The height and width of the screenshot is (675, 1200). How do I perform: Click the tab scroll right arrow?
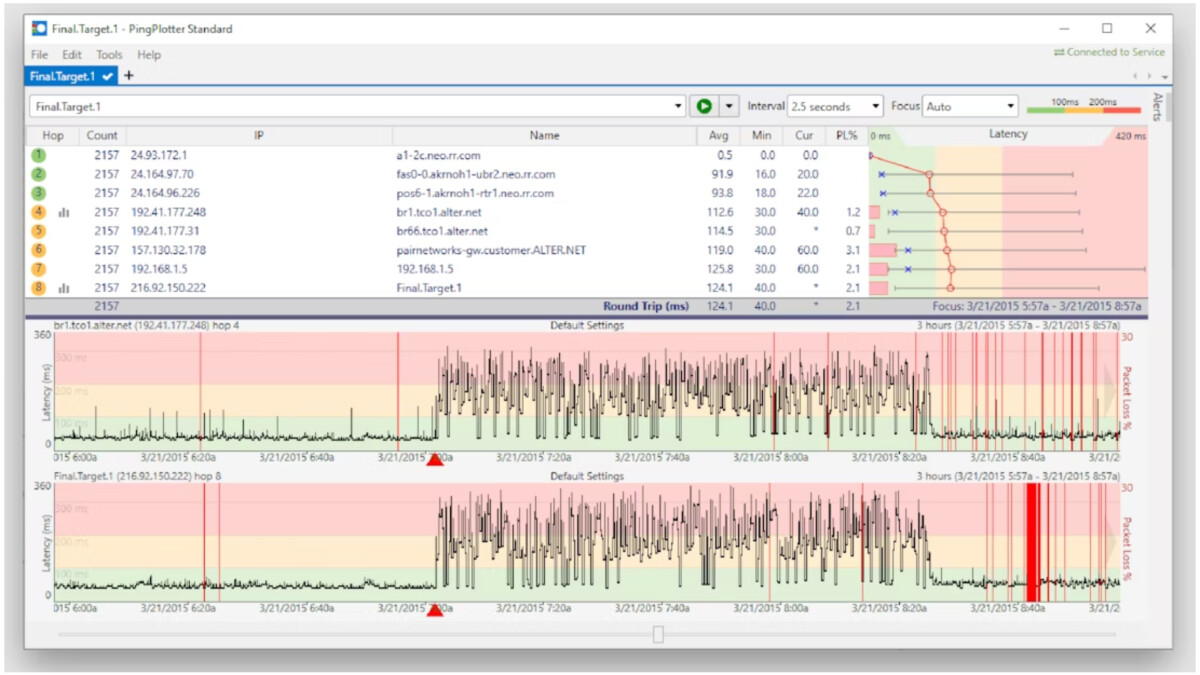pos(1149,76)
